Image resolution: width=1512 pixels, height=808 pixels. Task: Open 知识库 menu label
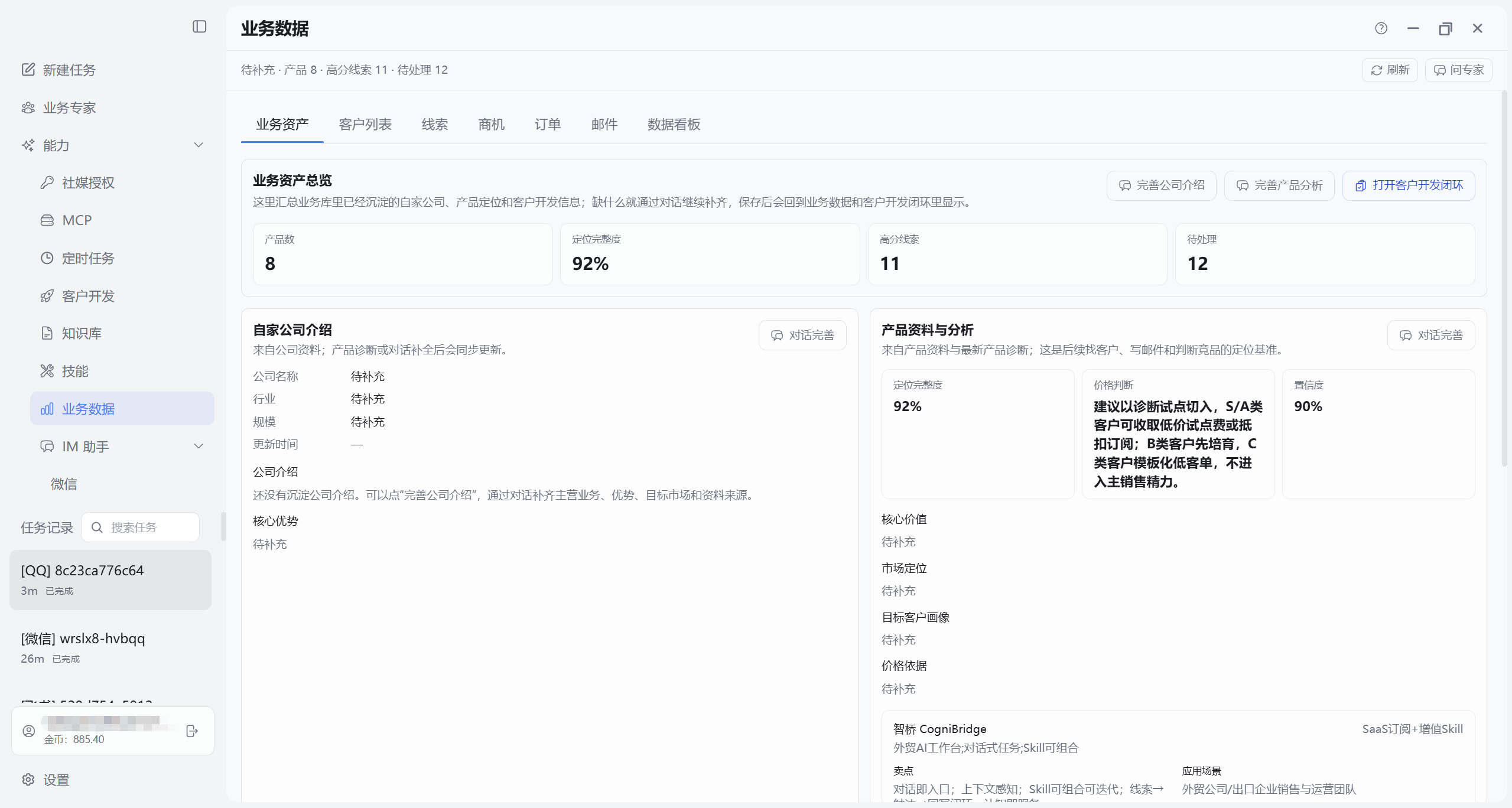[x=82, y=334]
